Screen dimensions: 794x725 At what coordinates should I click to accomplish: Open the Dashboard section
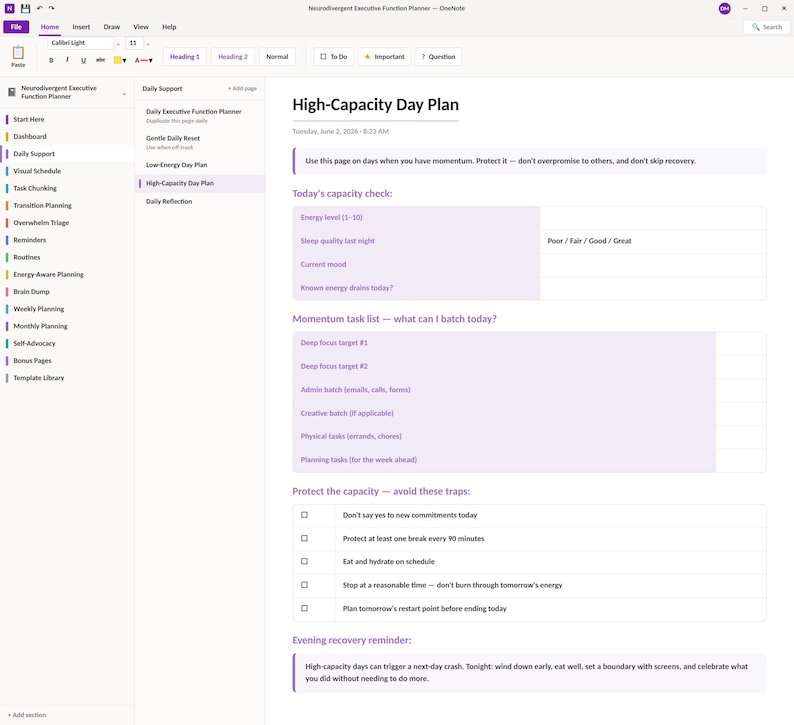coord(67,137)
